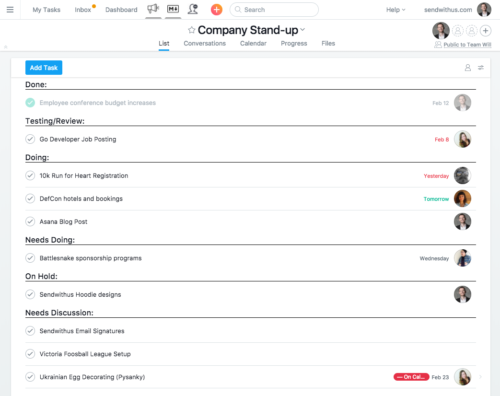This screenshot has width=500, height=396.
Task: Open details arrow on Ukrainian Egg Decorating row
Action: point(480,377)
